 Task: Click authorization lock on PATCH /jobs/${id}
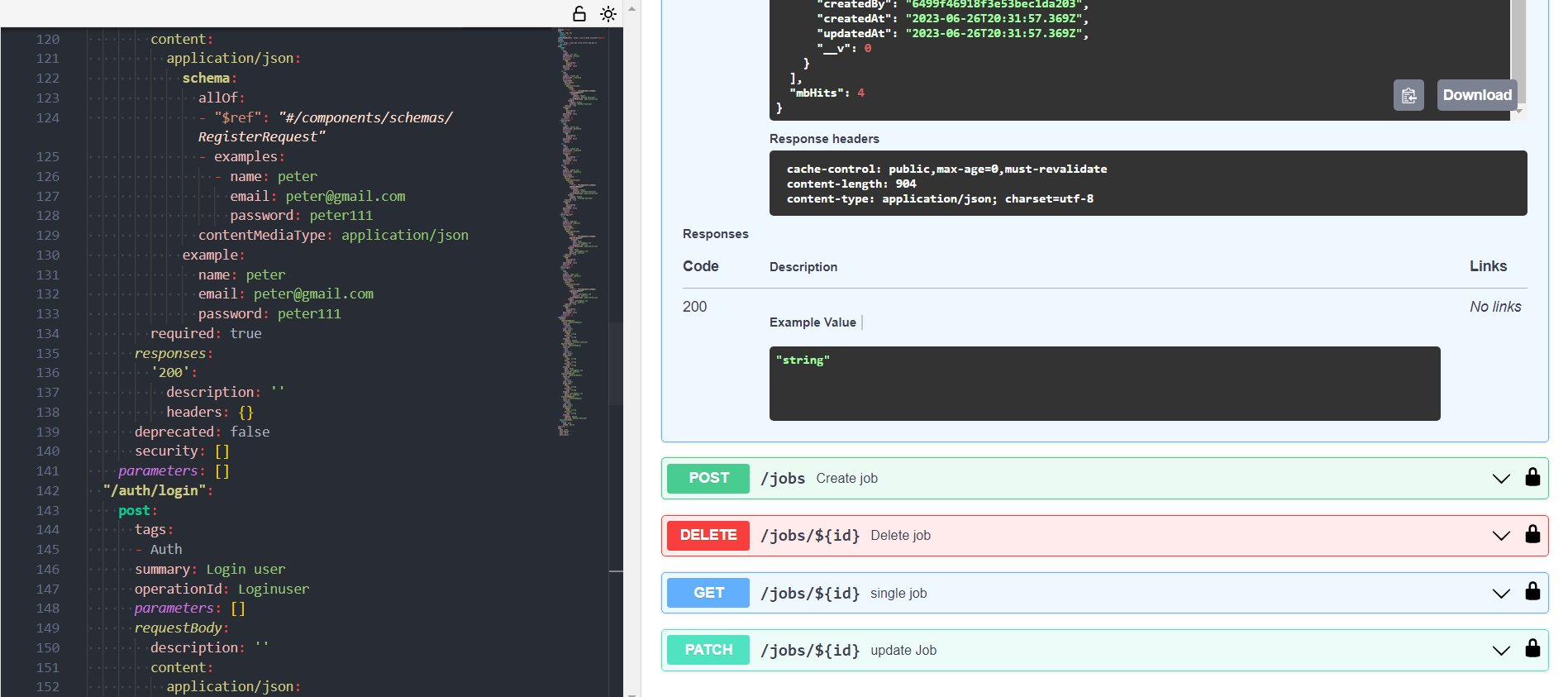click(x=1532, y=648)
